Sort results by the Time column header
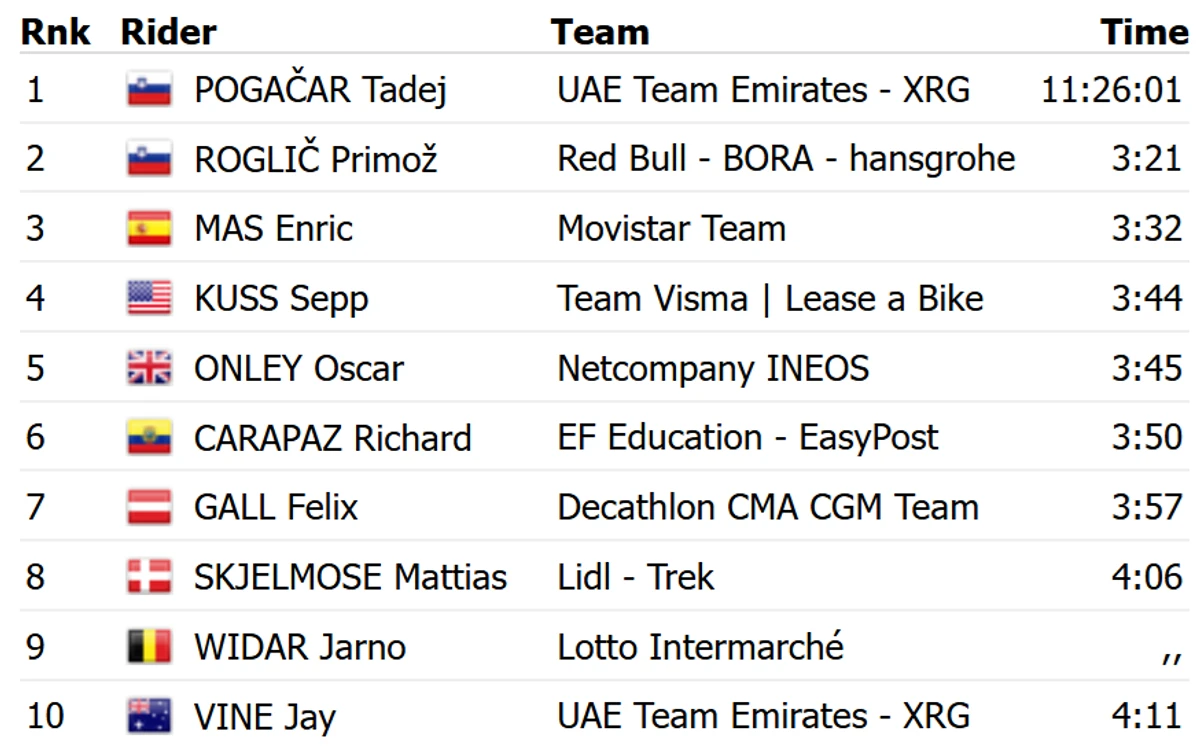1200x747 pixels. pos(1145,32)
